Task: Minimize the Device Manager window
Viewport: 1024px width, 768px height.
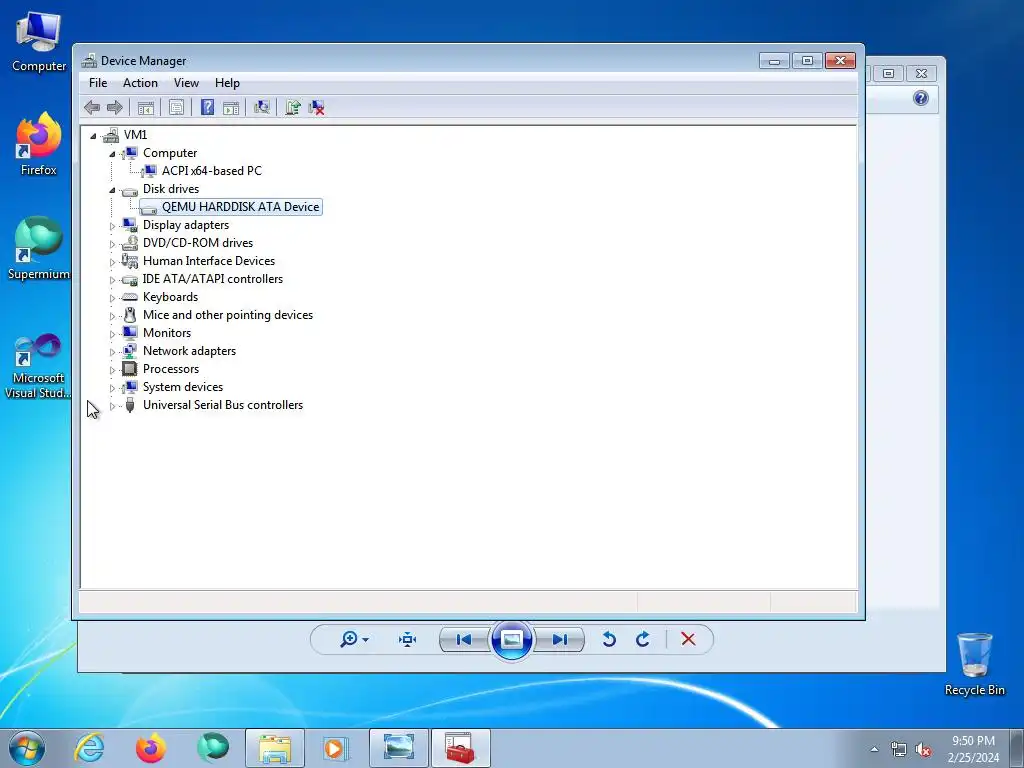Action: coord(775,61)
